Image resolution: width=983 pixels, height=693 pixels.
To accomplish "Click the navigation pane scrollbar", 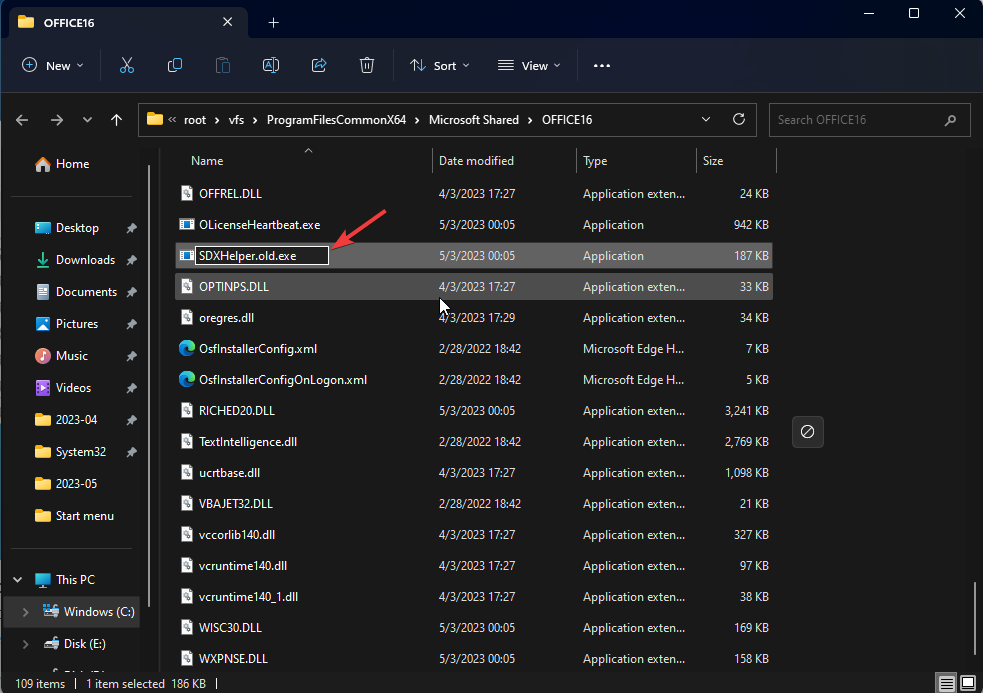I will [x=149, y=386].
